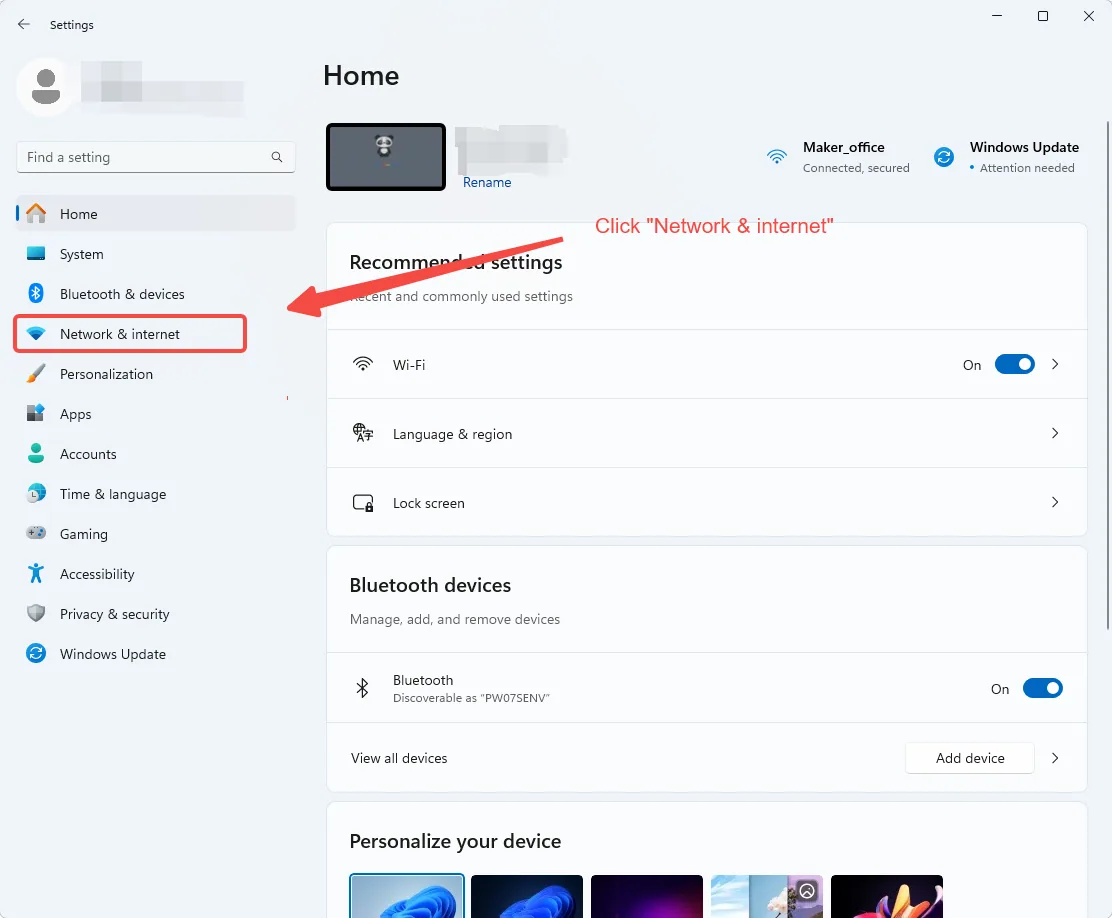This screenshot has height=918, width=1112.
Task: Turn off the Bluetooth toggle
Action: [x=1042, y=688]
